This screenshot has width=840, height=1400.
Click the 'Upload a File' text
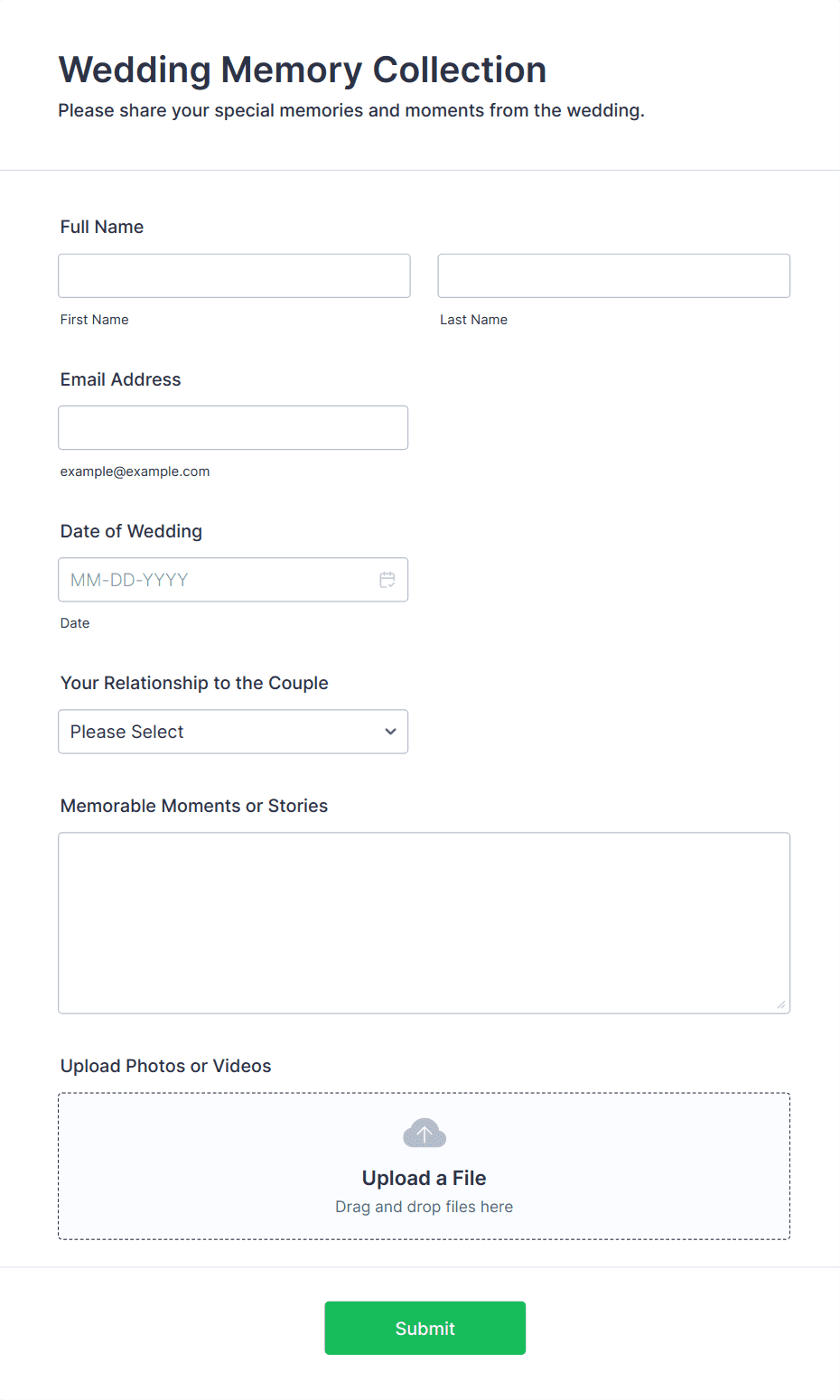point(424,1178)
